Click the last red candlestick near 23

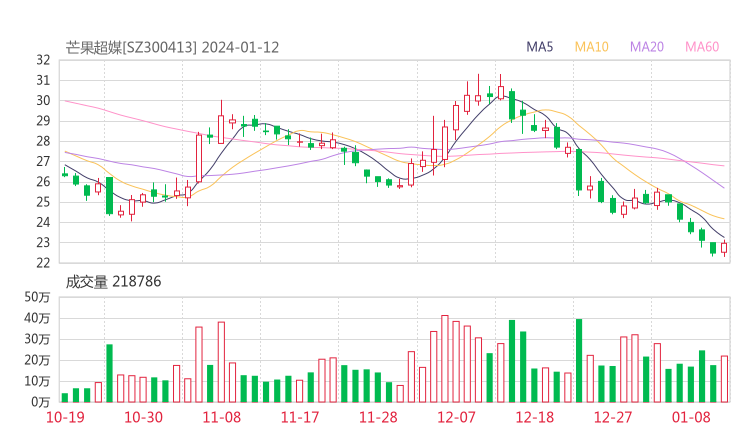724,248
